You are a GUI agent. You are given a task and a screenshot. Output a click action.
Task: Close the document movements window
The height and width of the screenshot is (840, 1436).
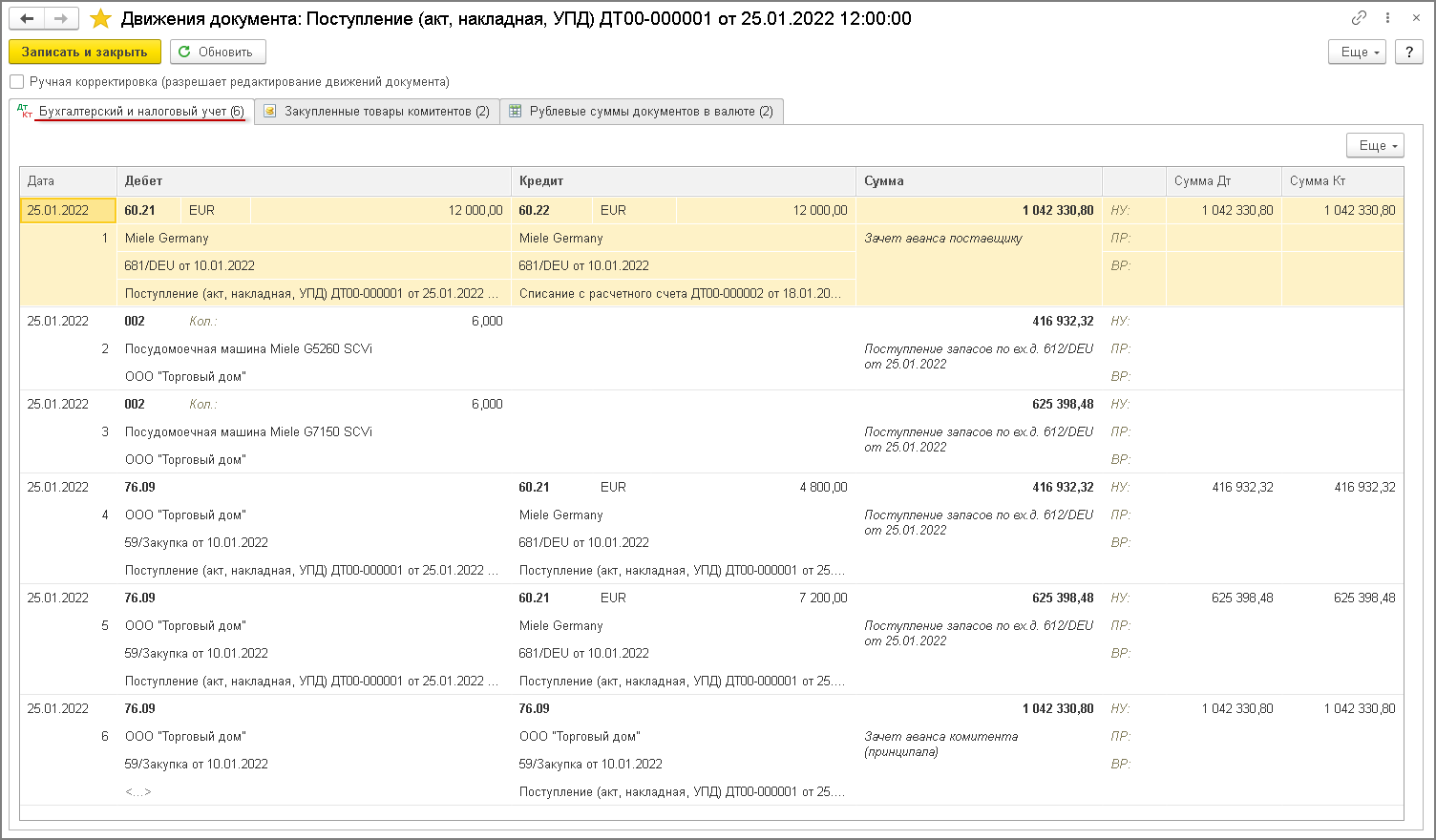tap(1416, 18)
